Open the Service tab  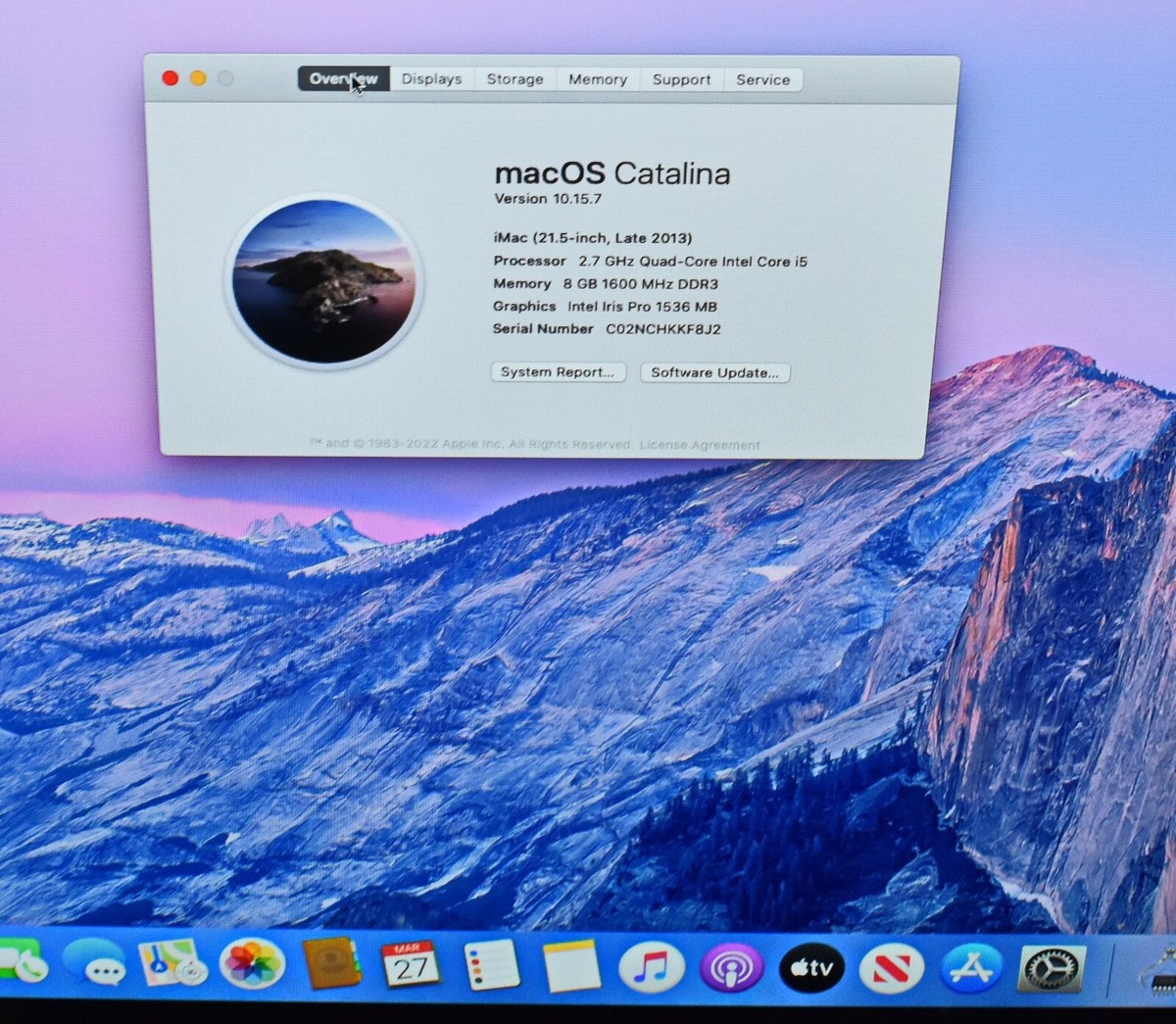(x=763, y=80)
